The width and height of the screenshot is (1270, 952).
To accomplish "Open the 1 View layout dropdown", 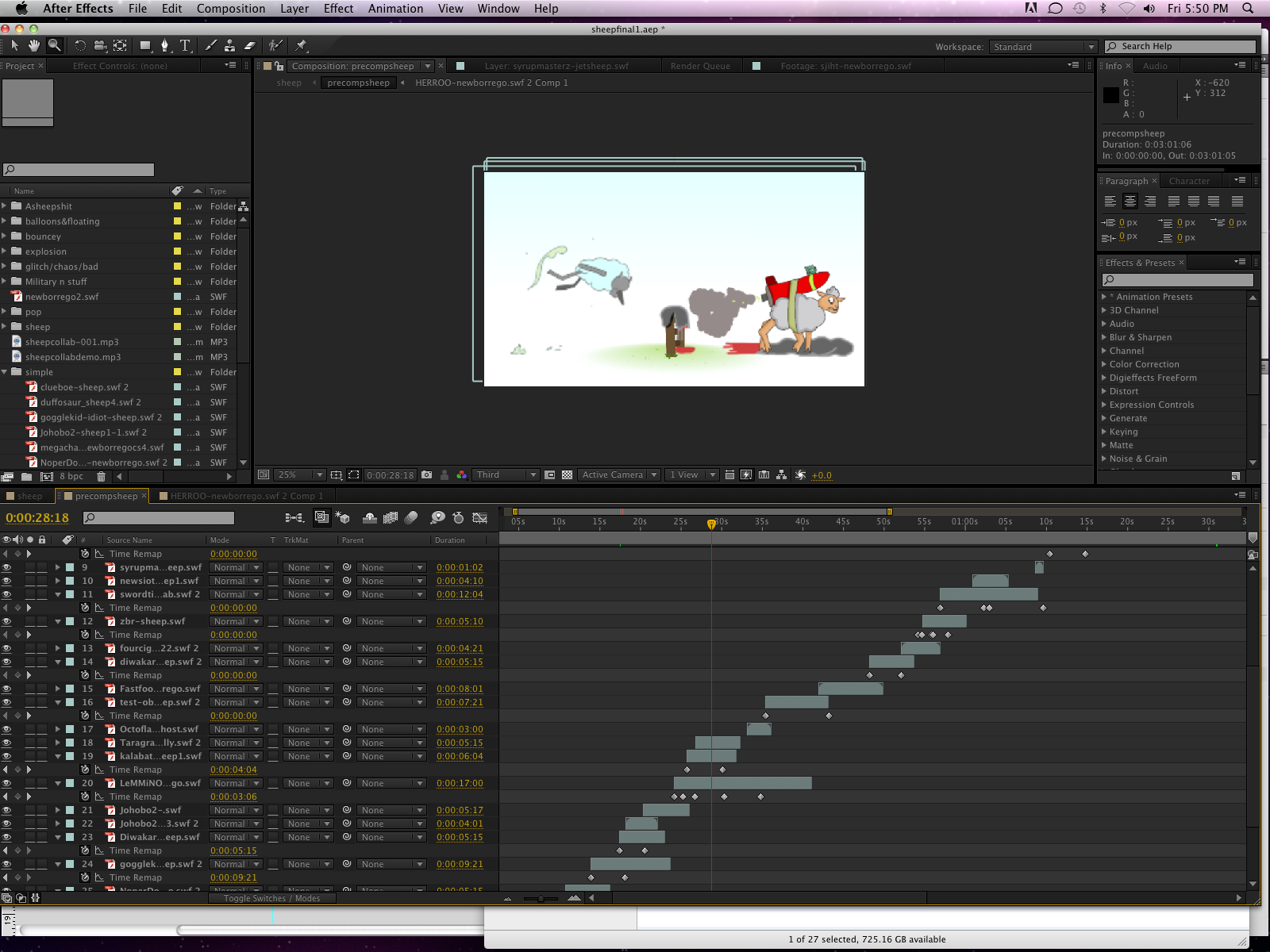I will (x=691, y=475).
